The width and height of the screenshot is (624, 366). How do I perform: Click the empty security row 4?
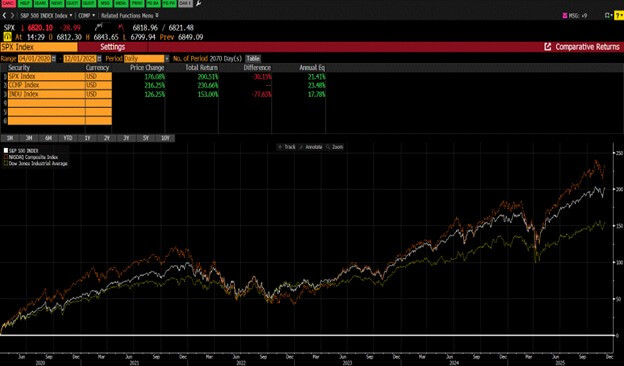[x=46, y=103]
